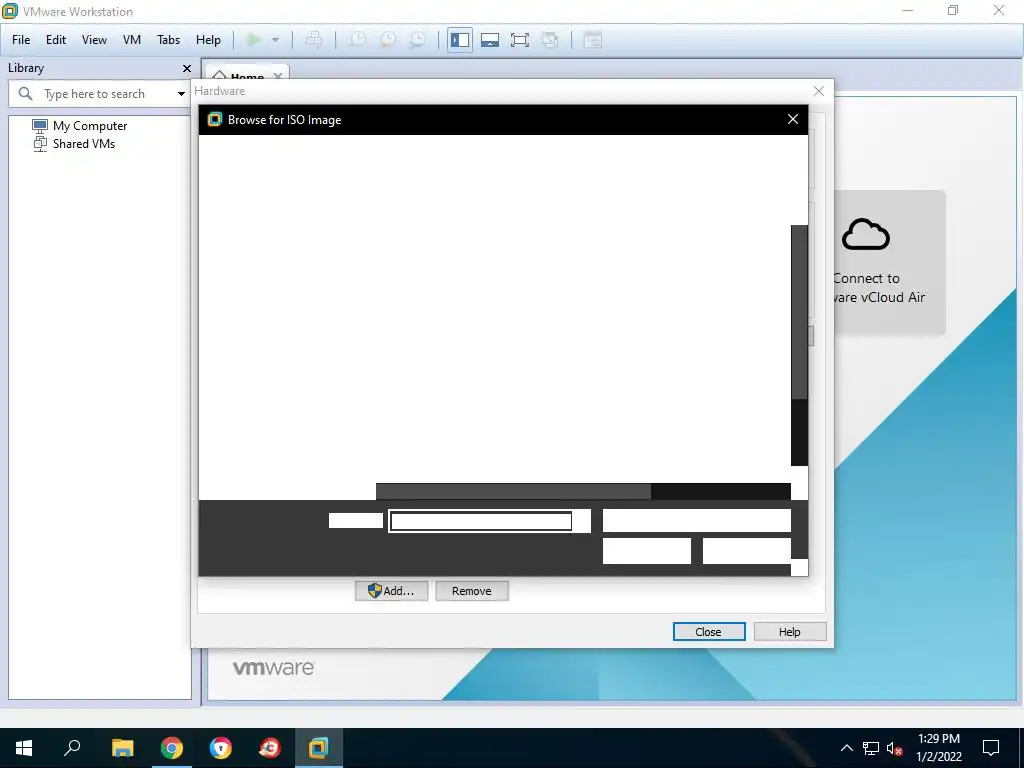Screen dimensions: 1024x768
Task: Close the Hardware dialog
Action: tap(818, 91)
